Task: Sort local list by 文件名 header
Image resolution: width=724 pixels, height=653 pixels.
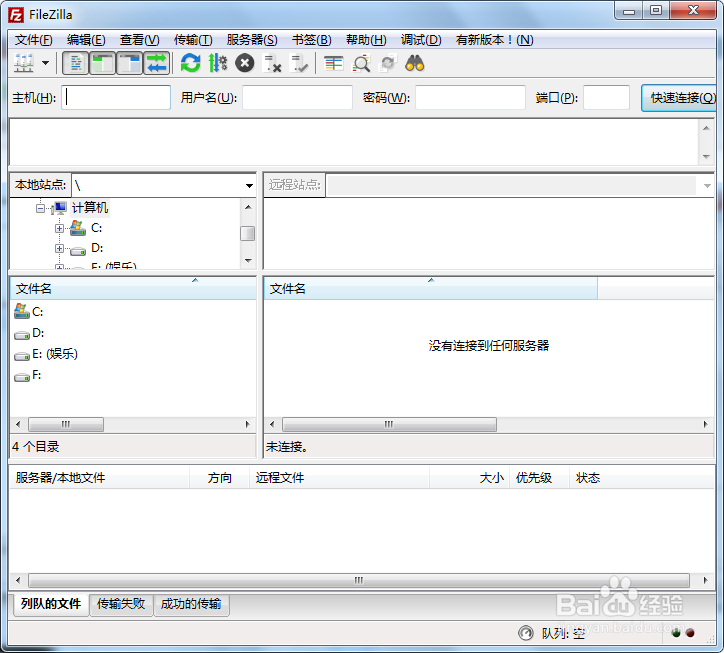Action: [133, 289]
